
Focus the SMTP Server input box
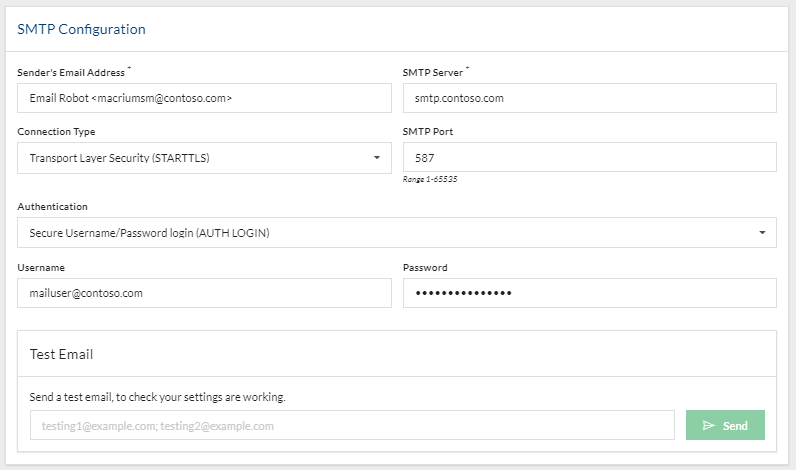pyautogui.click(x=589, y=98)
